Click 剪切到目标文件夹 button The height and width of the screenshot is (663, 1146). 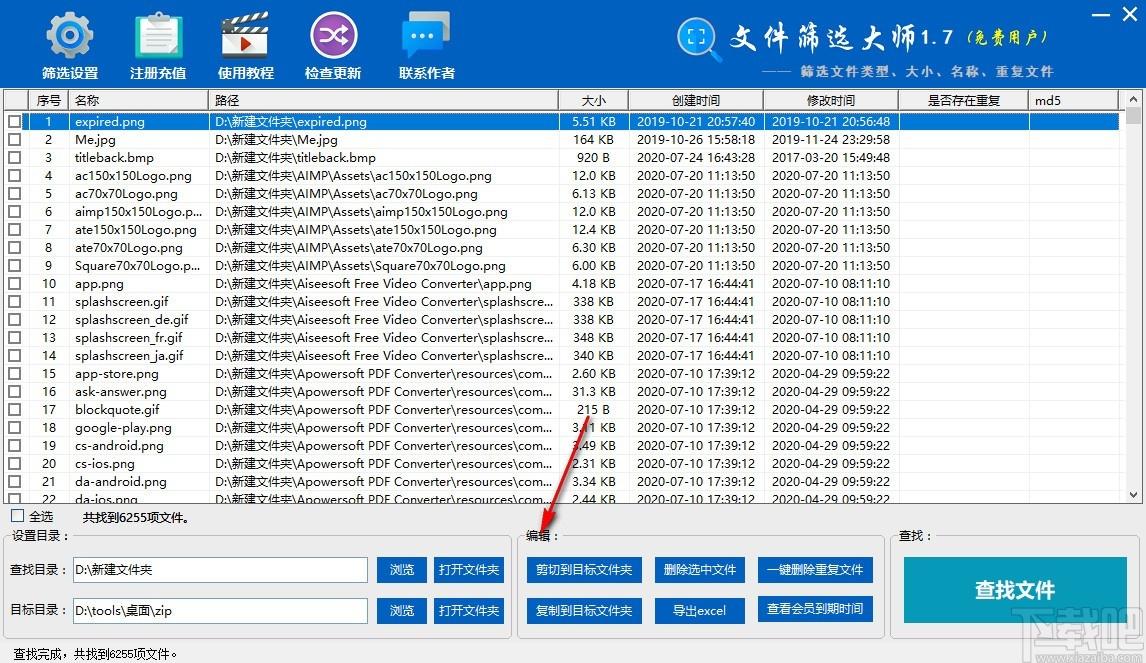584,570
